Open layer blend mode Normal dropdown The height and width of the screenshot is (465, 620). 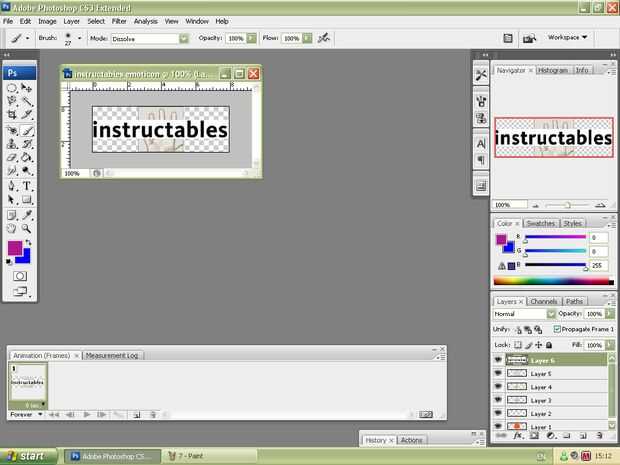coord(551,314)
